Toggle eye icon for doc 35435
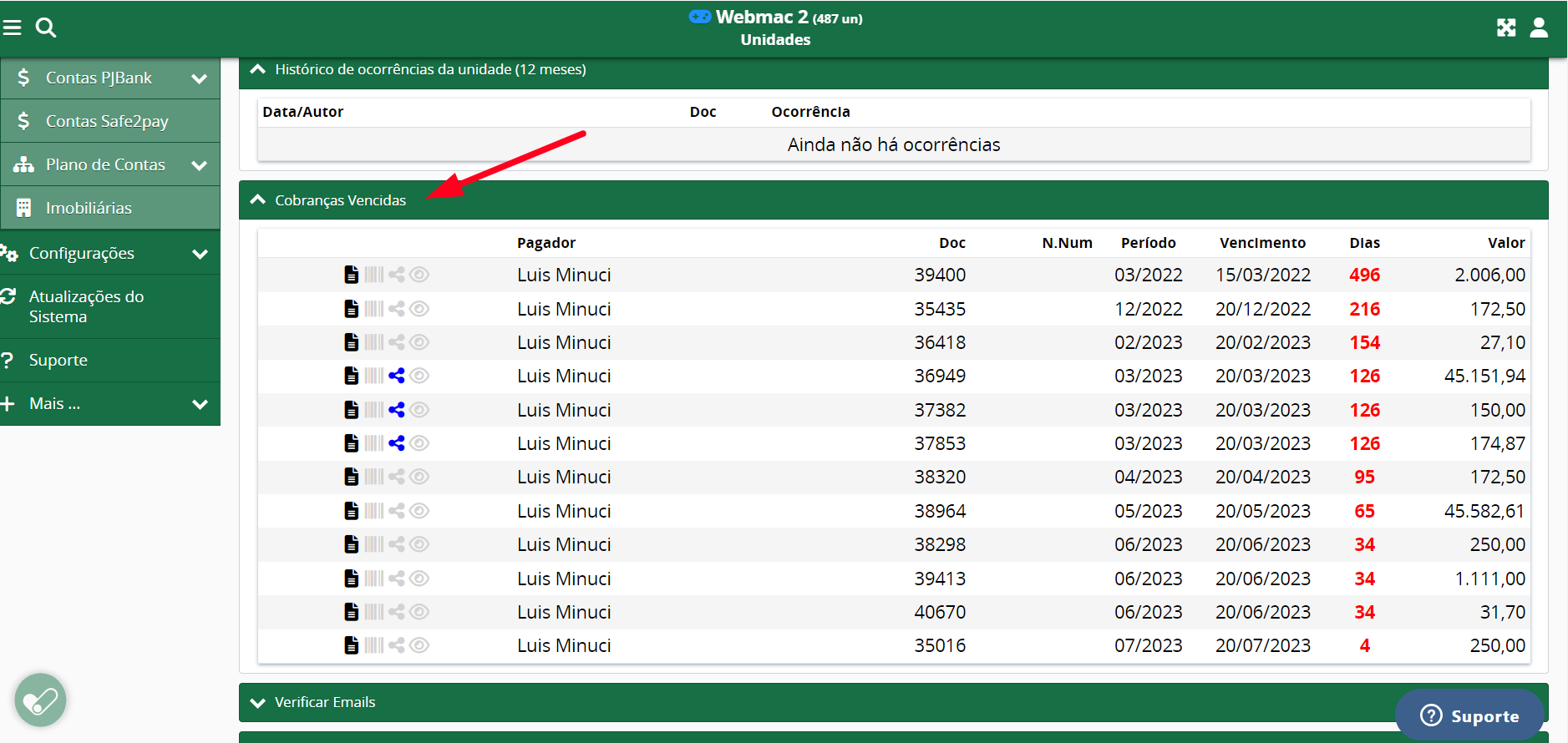 click(x=419, y=309)
